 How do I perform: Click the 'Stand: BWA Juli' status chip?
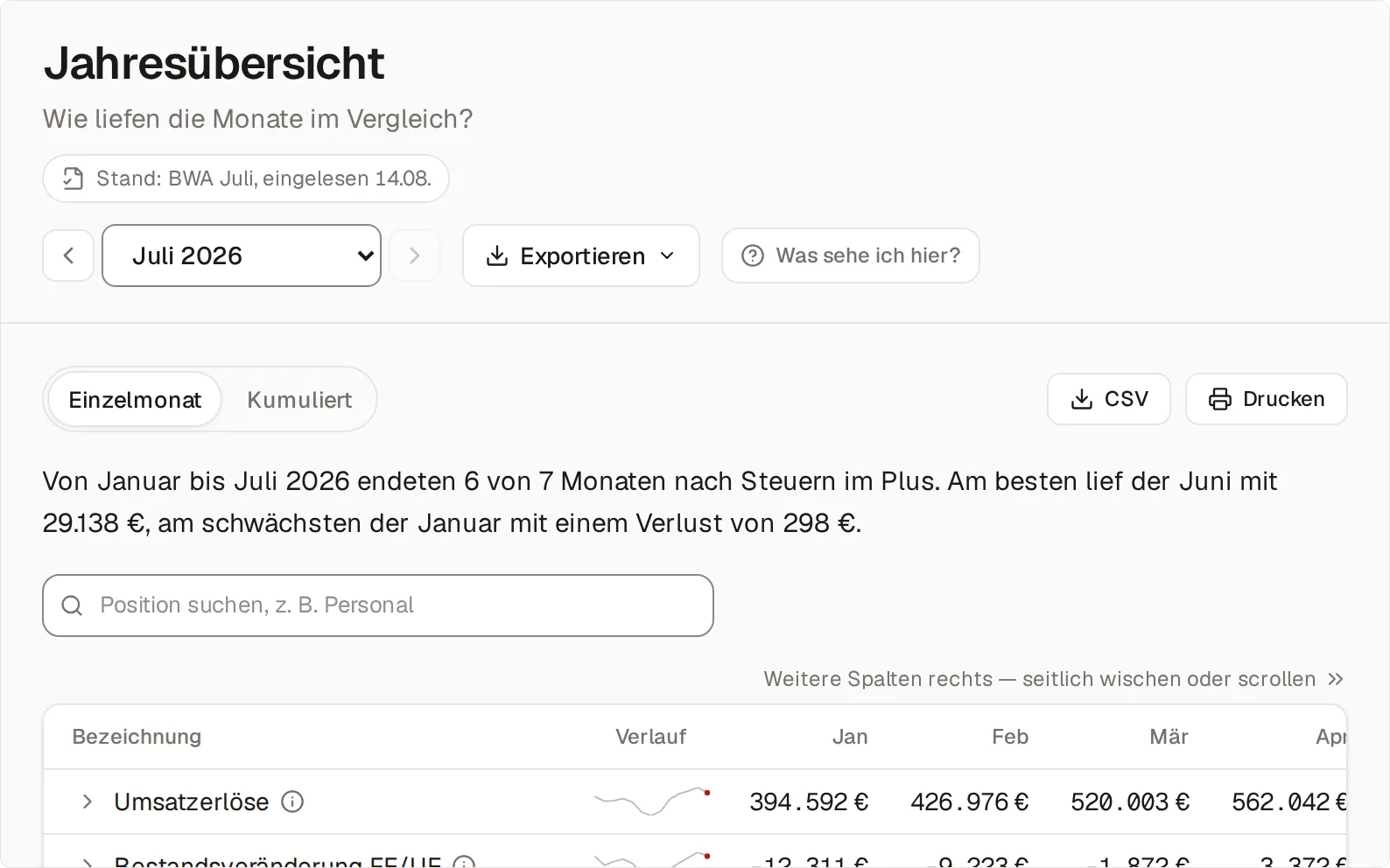point(246,178)
